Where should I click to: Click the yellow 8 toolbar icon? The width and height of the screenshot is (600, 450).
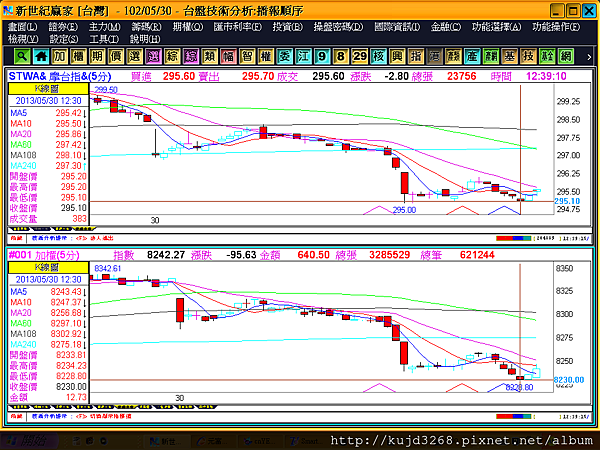[341, 57]
